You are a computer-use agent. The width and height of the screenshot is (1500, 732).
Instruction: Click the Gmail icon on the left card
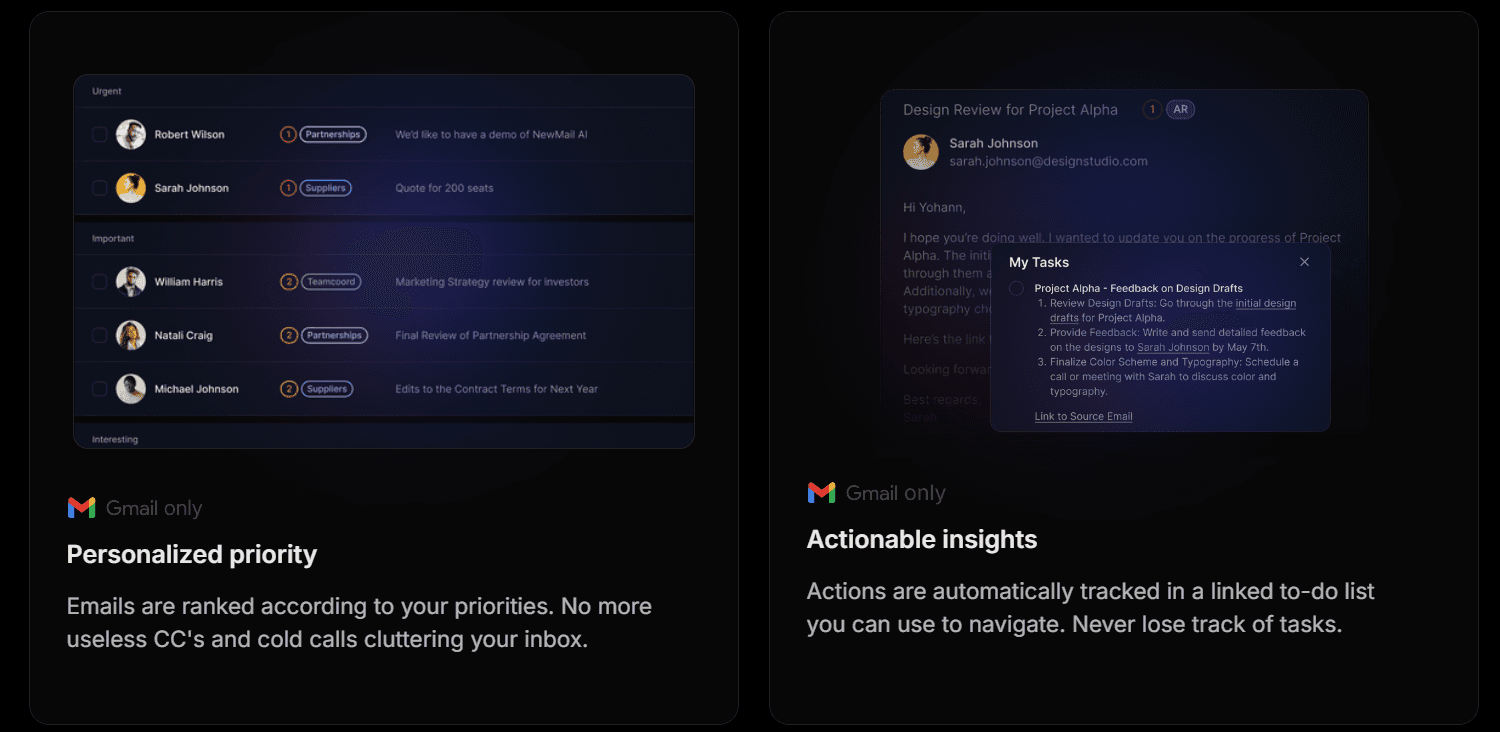[x=81, y=508]
